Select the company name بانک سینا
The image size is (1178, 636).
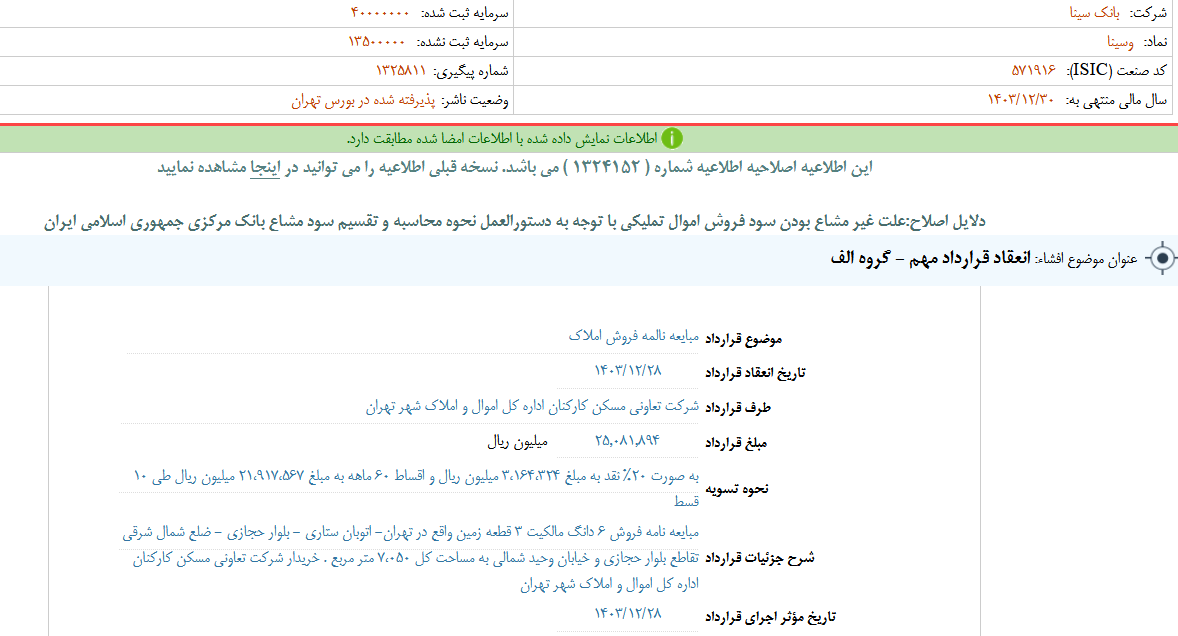(1093, 15)
